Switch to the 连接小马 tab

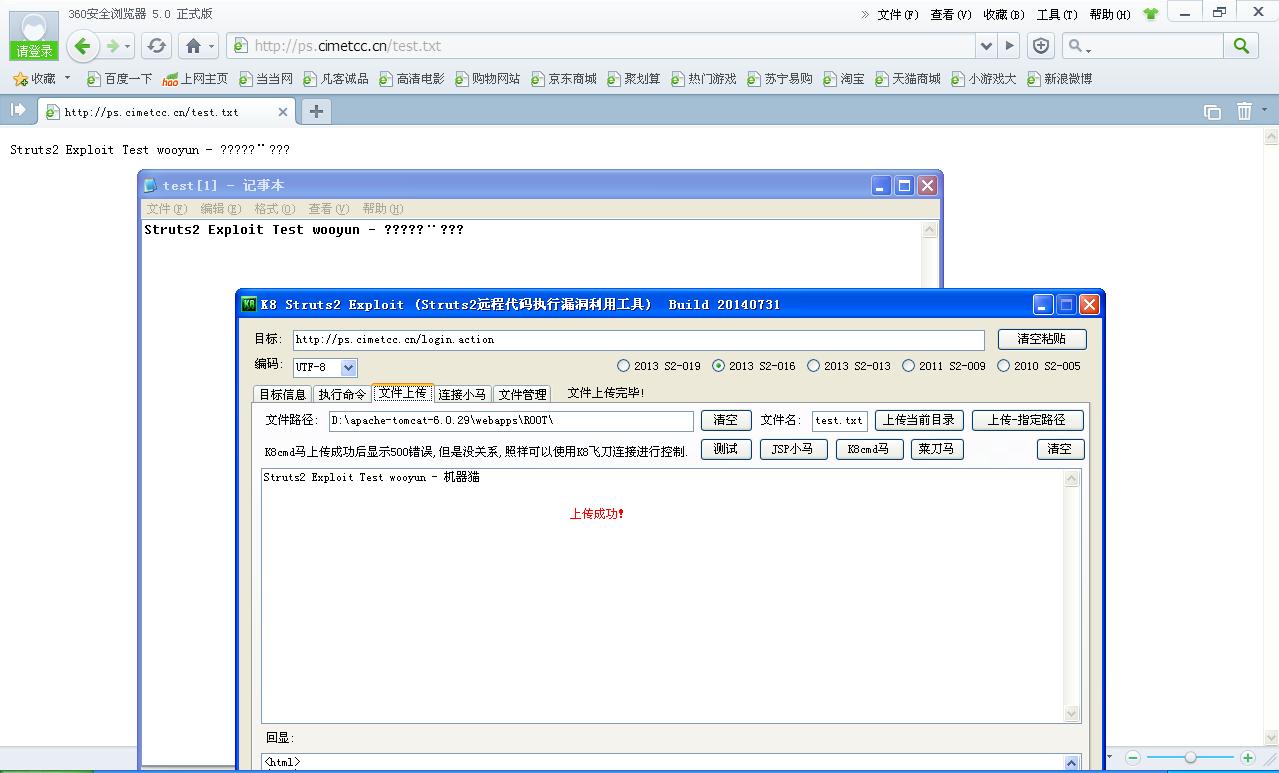(x=462, y=394)
